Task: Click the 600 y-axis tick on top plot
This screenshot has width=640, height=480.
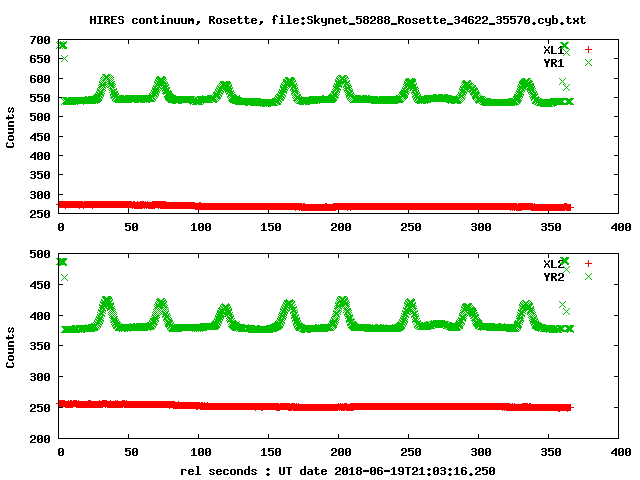Action: [x=40, y=79]
